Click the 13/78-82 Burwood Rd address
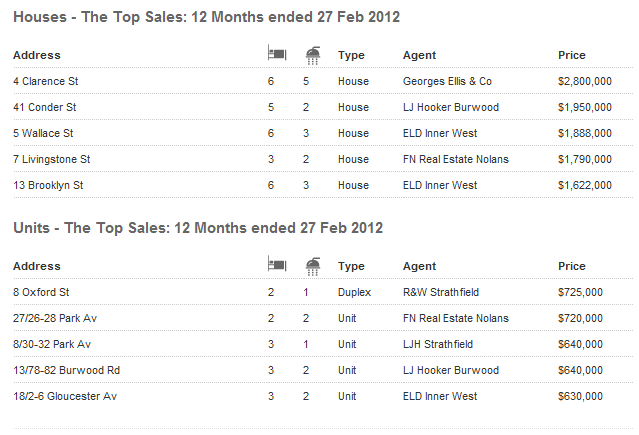Screen dimensions: 639x435 (66, 370)
